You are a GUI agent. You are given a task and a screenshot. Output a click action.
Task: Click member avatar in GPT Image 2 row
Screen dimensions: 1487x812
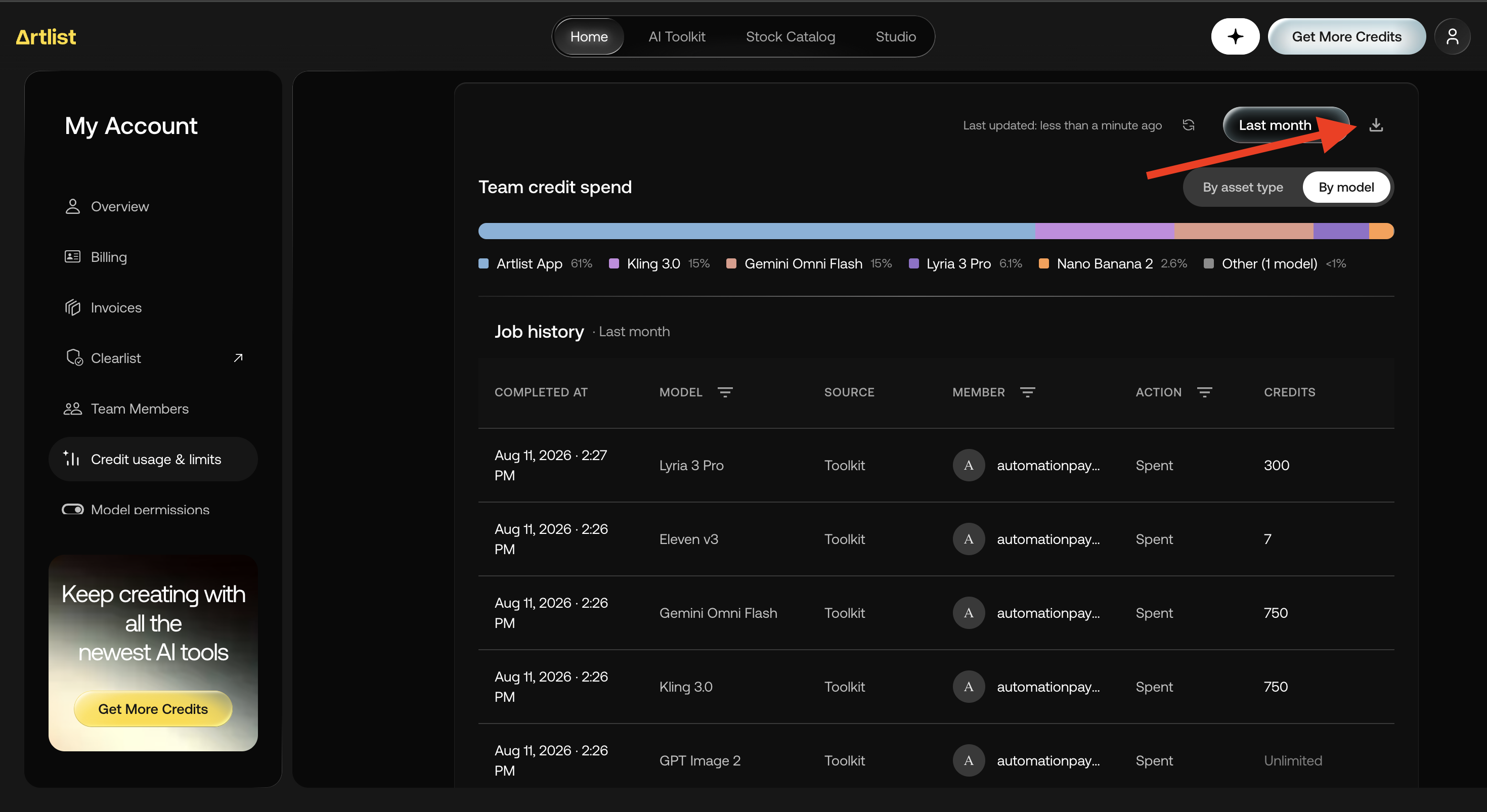(969, 760)
